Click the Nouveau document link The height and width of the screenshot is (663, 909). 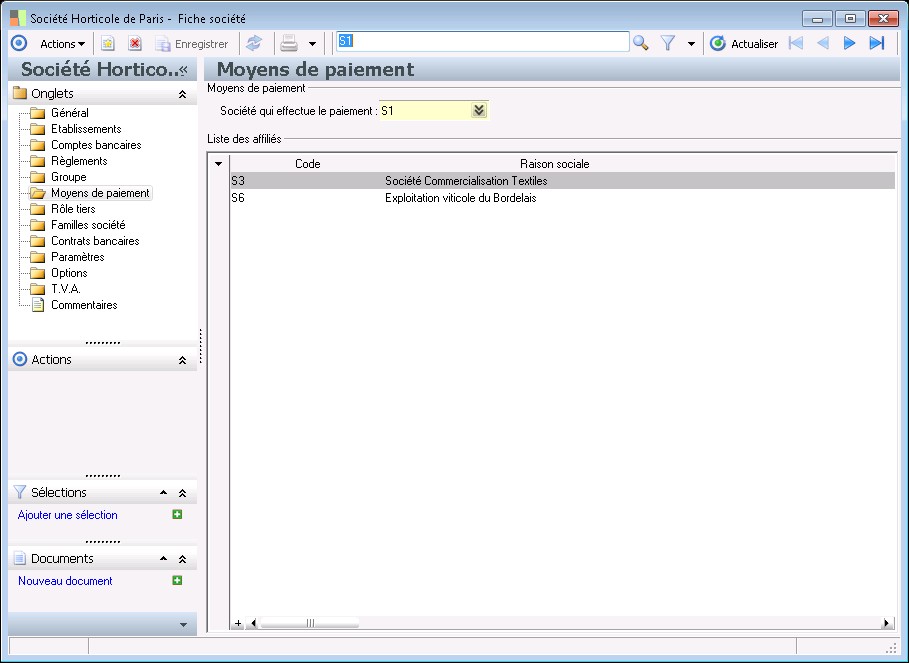pos(65,581)
